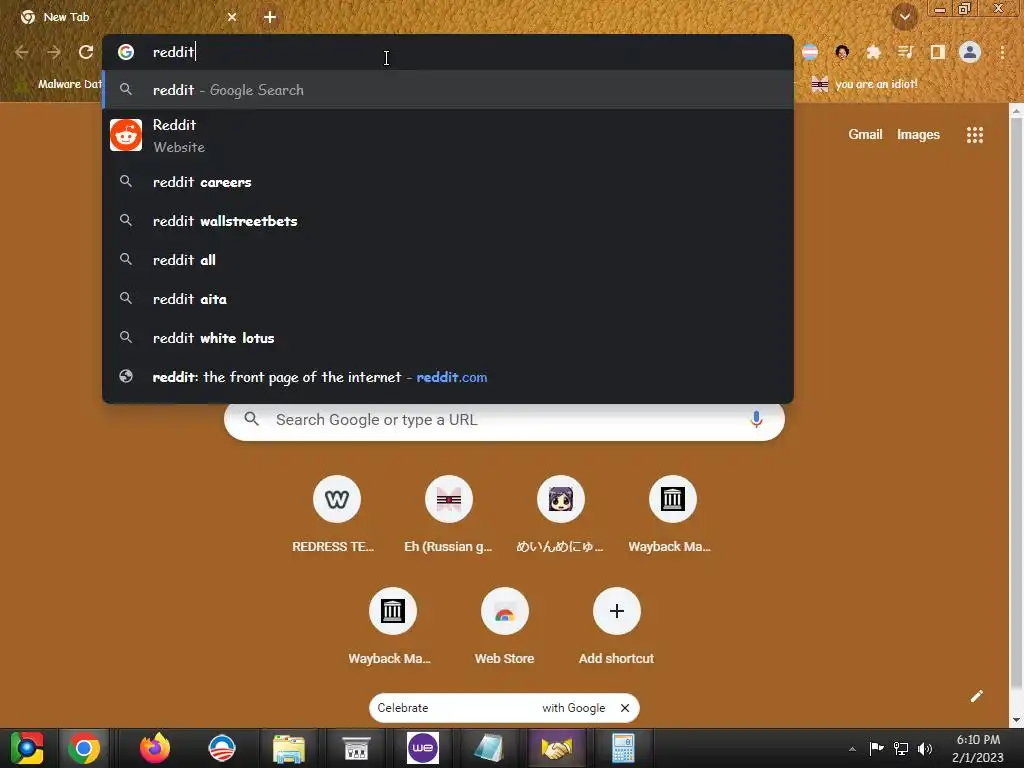Dismiss the Celebrate with Google promo
This screenshot has width=1024, height=768.
(x=625, y=708)
